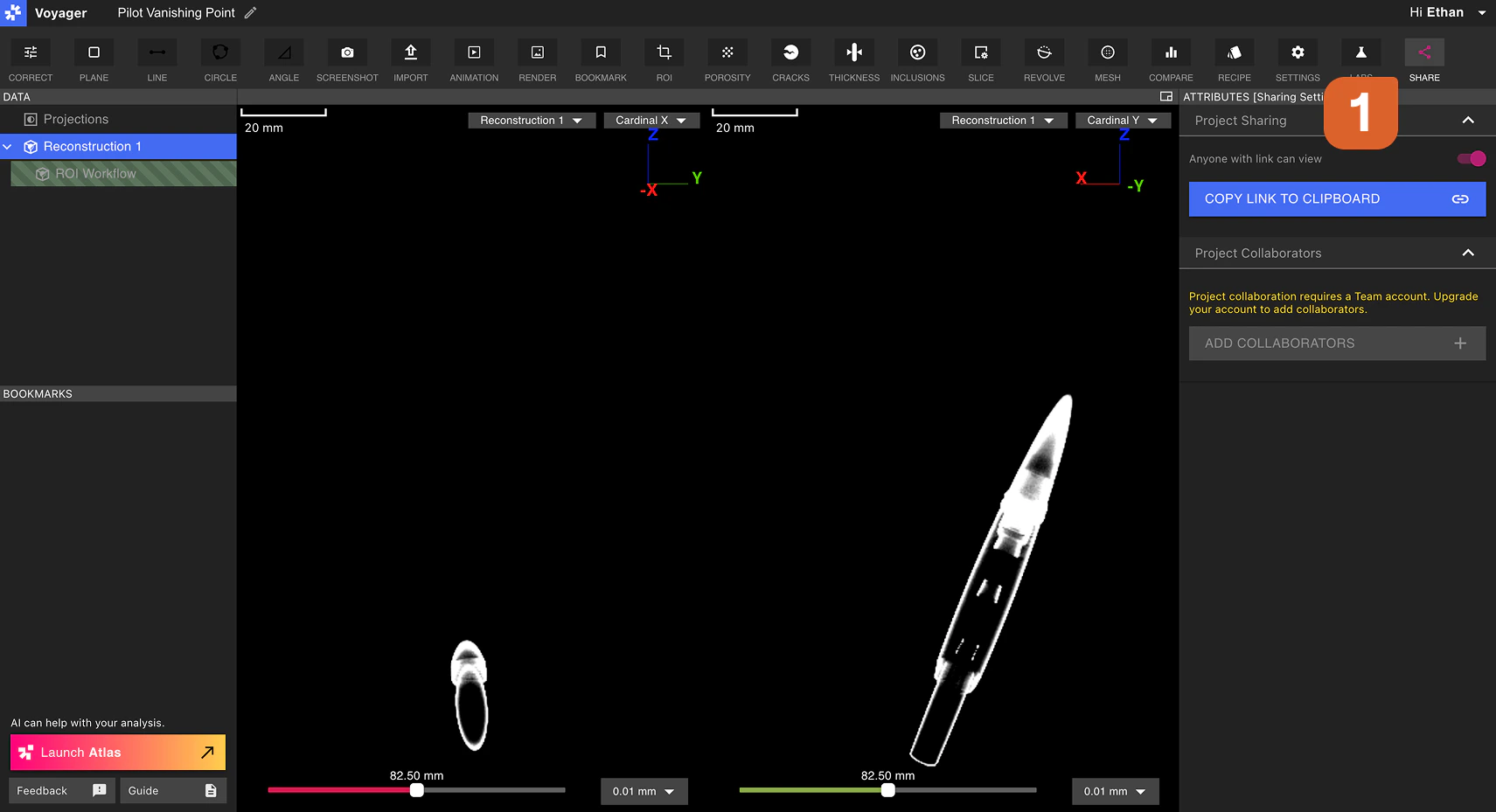Launch Atlas AI assistant
1496x812 pixels.
point(117,752)
